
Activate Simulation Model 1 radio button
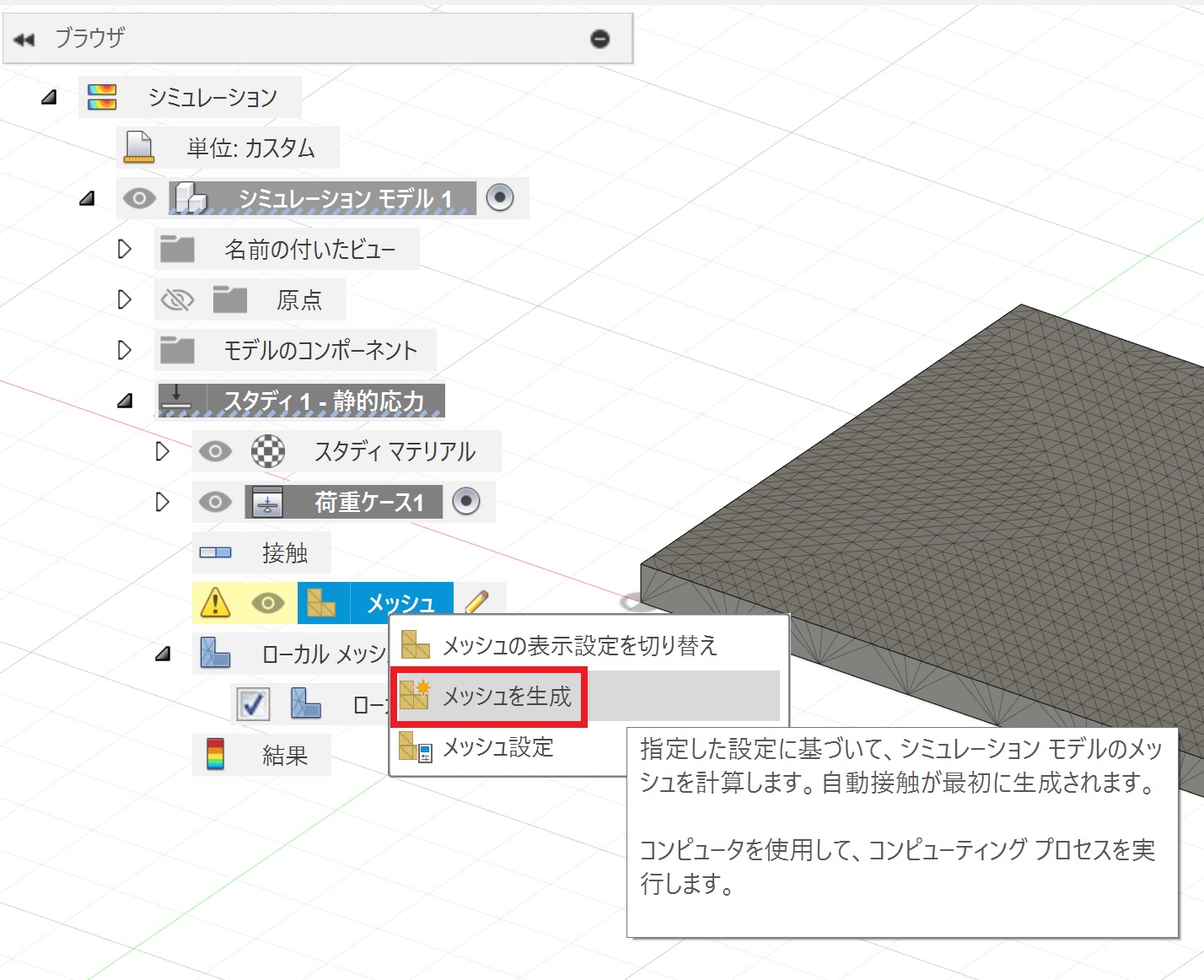[x=500, y=197]
